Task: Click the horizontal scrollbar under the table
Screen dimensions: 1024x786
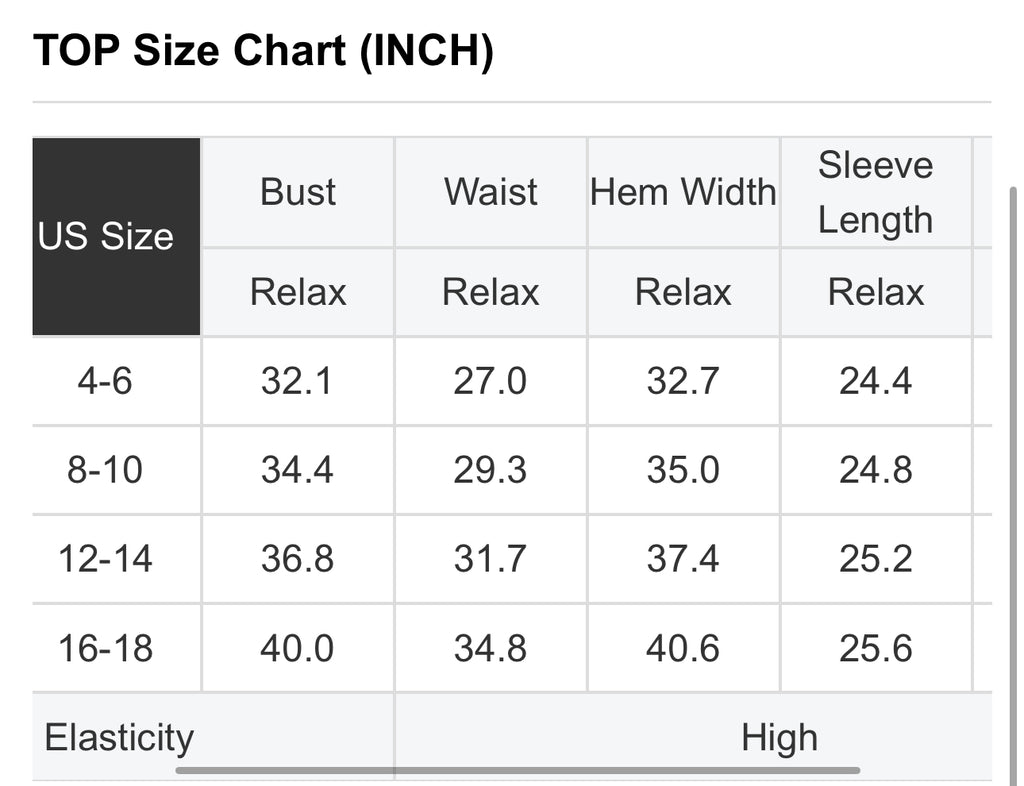Action: tap(518, 770)
